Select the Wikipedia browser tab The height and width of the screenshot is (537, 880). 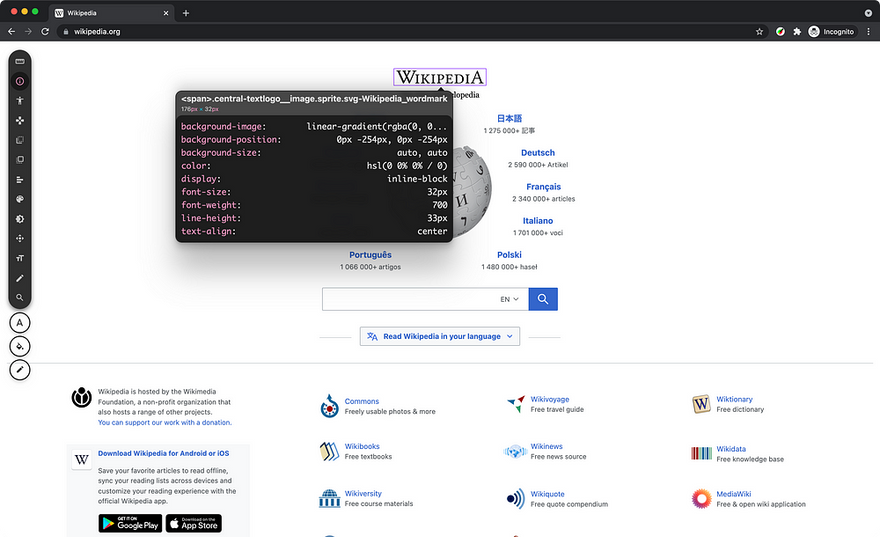[112, 13]
